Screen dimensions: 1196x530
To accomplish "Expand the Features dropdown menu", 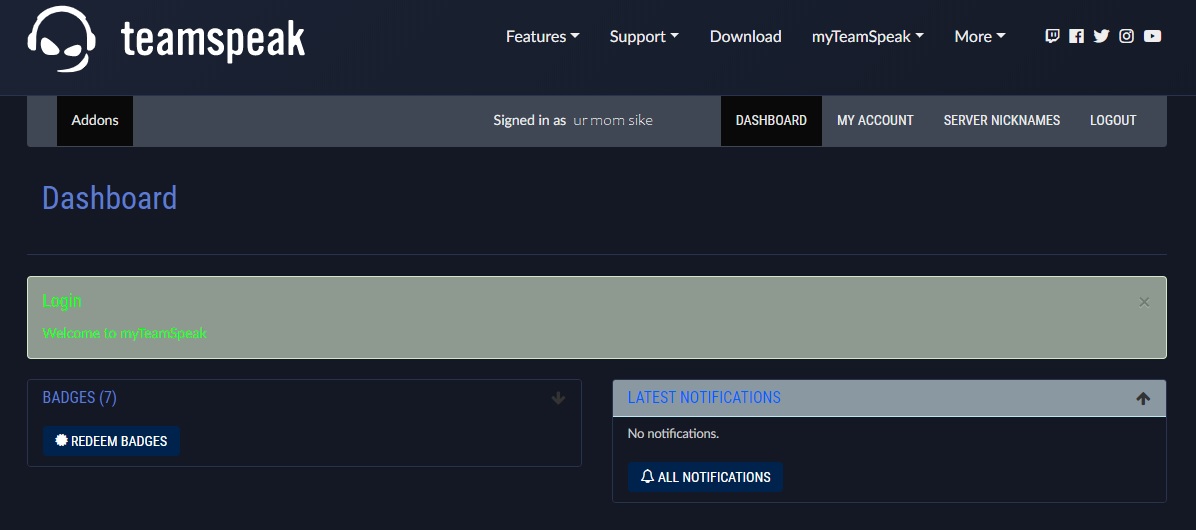I will pos(542,37).
